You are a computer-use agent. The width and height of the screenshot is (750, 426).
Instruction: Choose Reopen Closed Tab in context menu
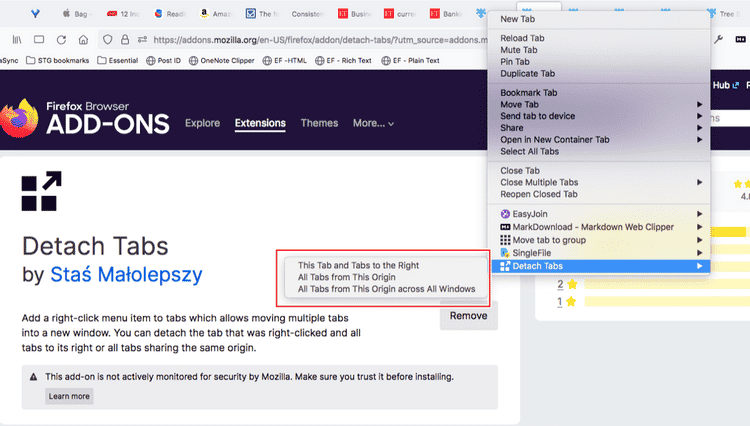pyautogui.click(x=599, y=194)
